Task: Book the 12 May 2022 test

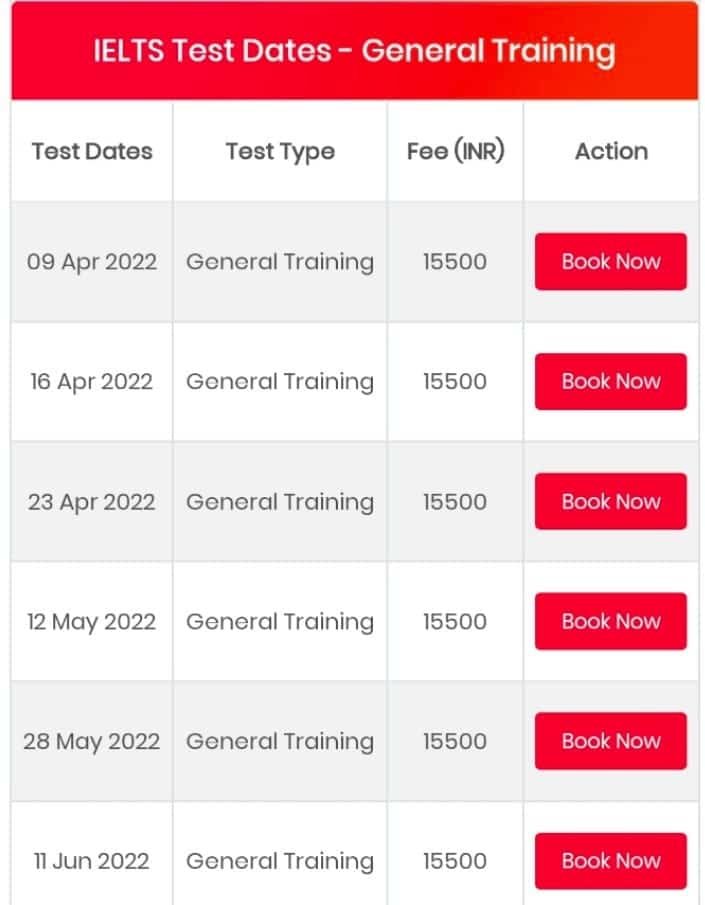Action: click(610, 621)
